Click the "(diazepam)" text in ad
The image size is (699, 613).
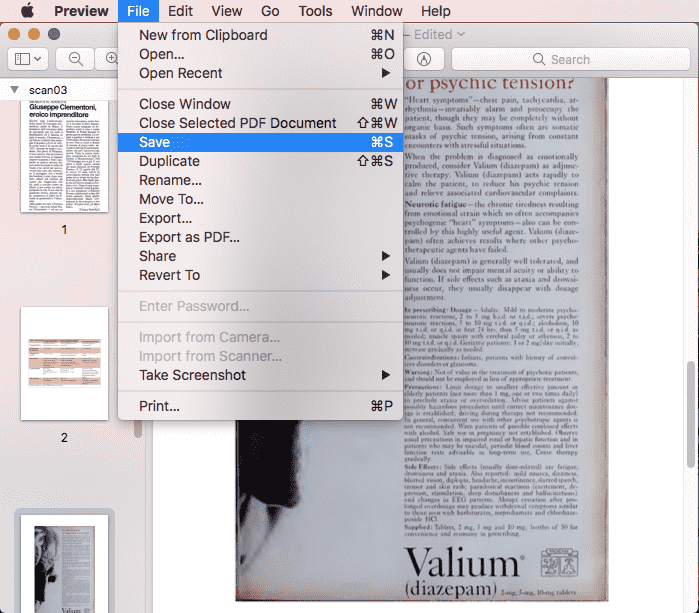point(450,589)
